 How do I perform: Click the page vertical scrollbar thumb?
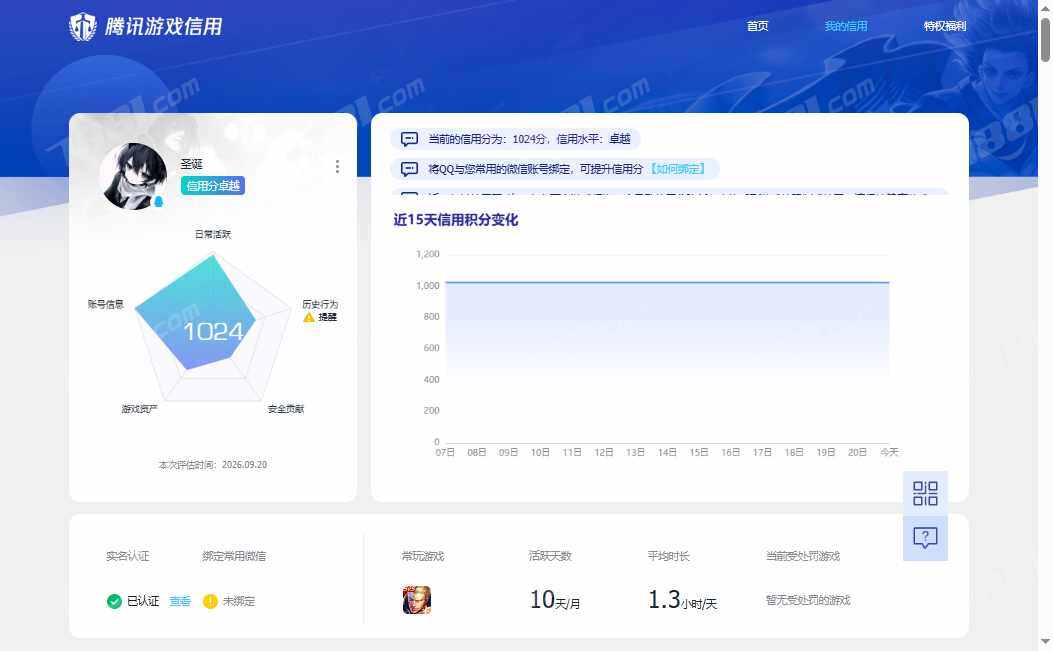(x=1045, y=40)
